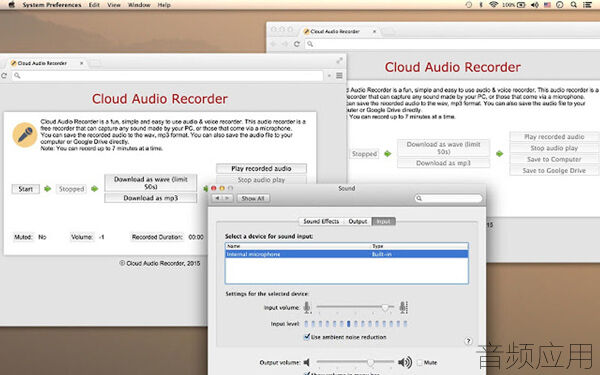Click the volume icon in menu bar
Image resolution: width=600 pixels, height=375 pixels.
pos(535,5)
